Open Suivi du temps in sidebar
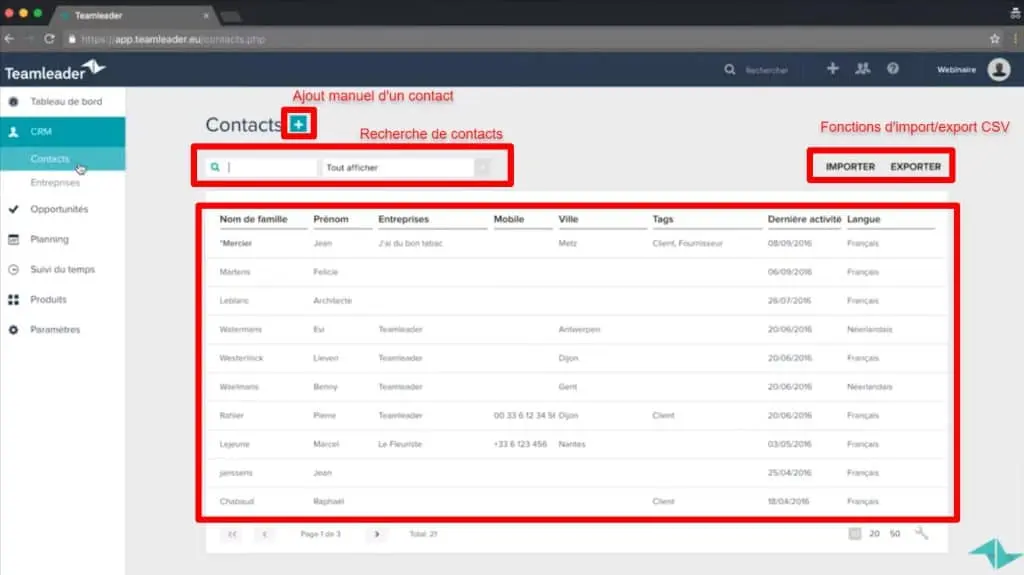Image resolution: width=1024 pixels, height=575 pixels. [x=63, y=269]
